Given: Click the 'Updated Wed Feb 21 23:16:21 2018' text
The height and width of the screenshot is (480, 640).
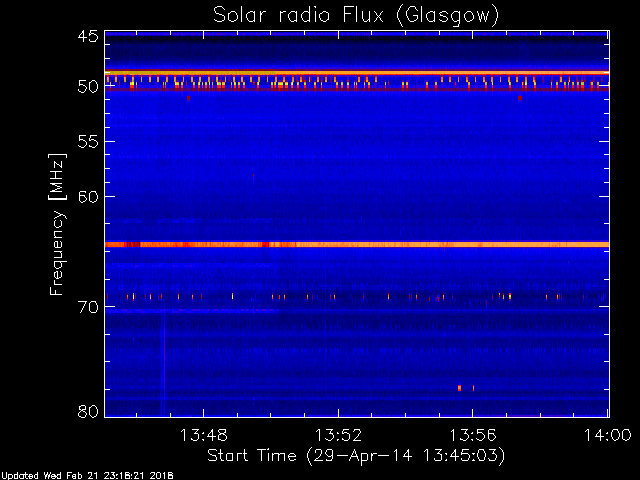Looking at the screenshot, I should [x=87, y=476].
